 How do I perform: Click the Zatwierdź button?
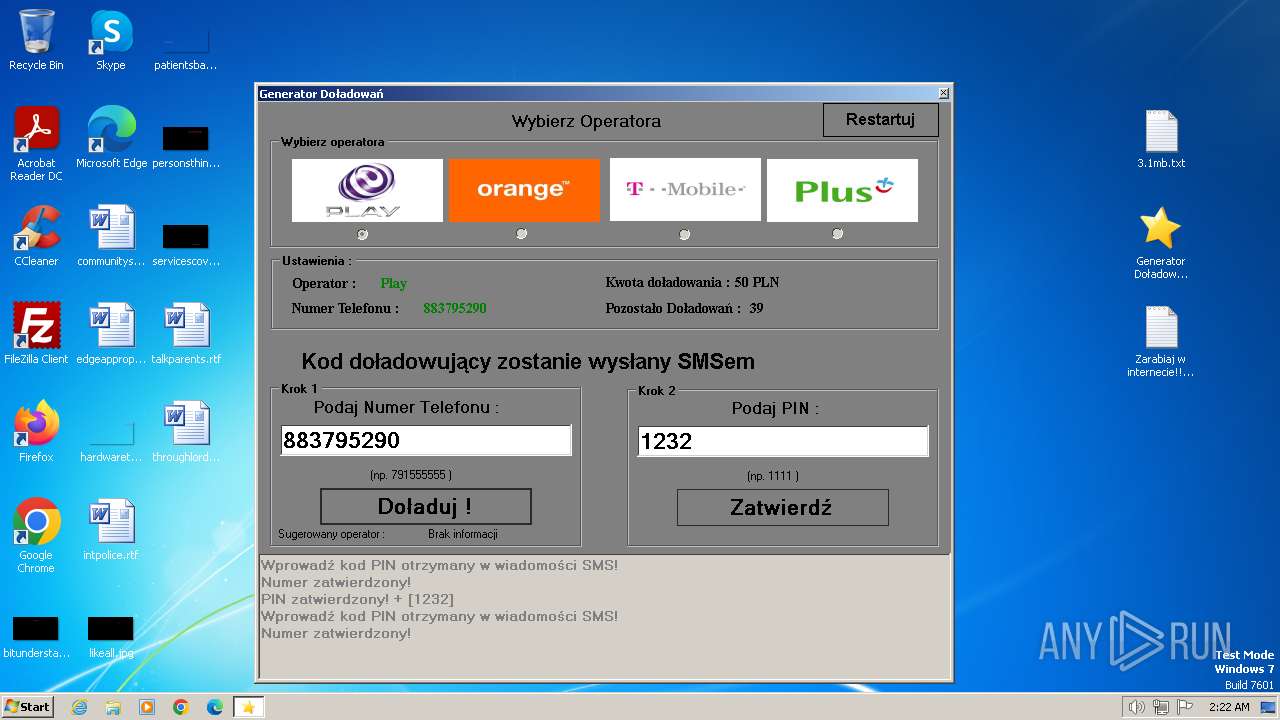782,507
